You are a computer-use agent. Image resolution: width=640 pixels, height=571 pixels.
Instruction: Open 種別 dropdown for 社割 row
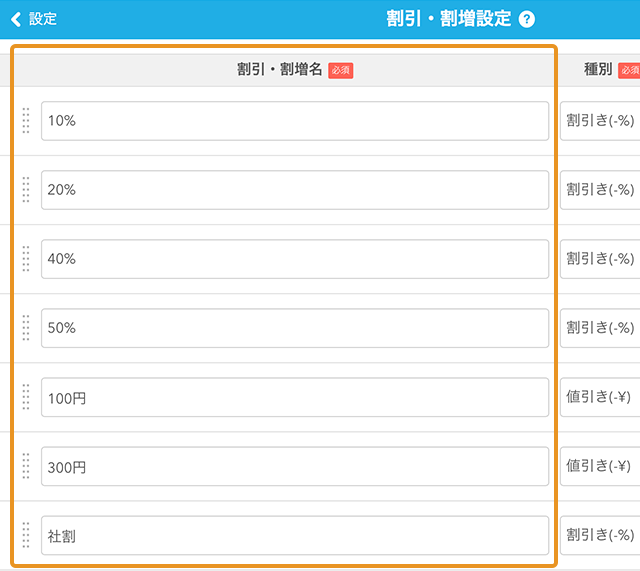pyautogui.click(x=600, y=535)
